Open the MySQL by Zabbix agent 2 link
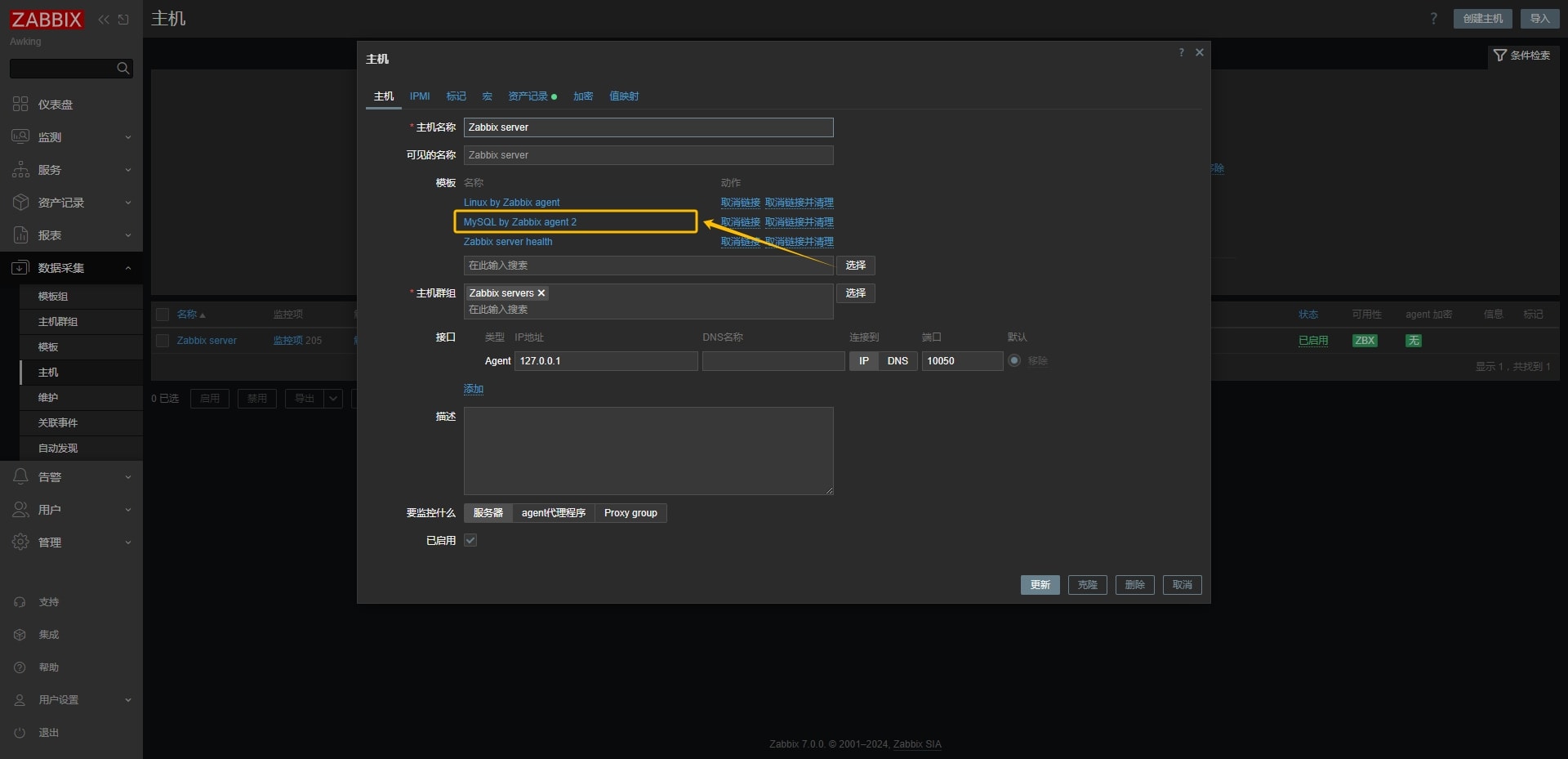 click(519, 222)
